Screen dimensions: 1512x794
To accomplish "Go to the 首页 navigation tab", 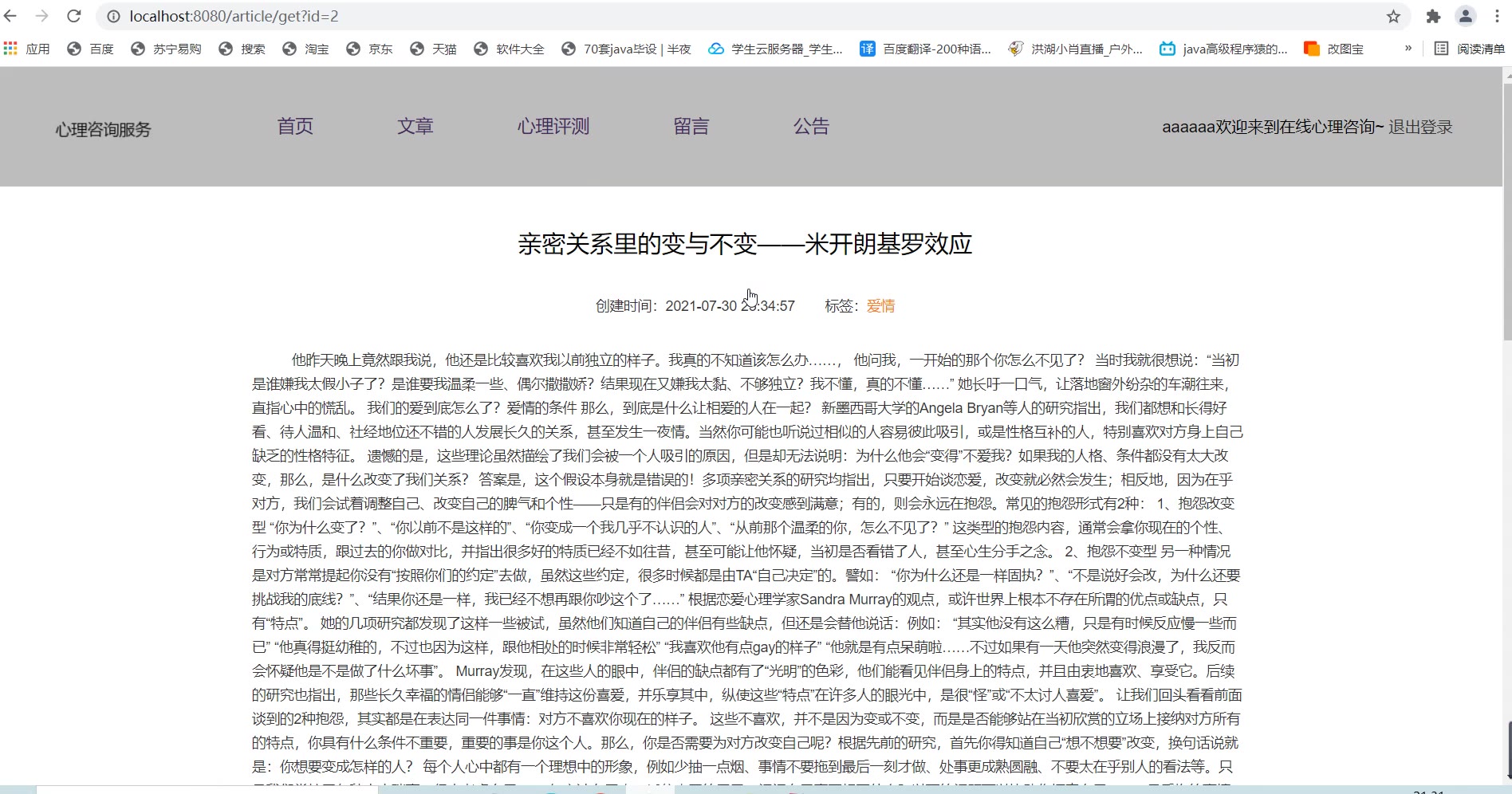I will click(x=295, y=126).
